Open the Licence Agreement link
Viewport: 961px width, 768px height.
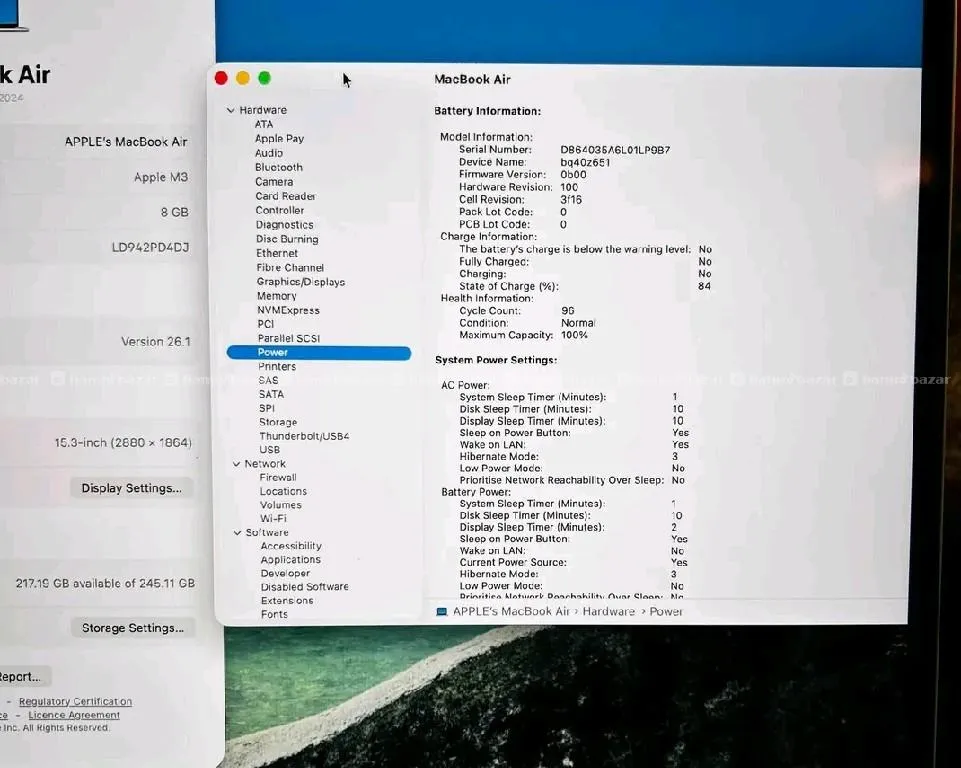pyautogui.click(x=74, y=715)
